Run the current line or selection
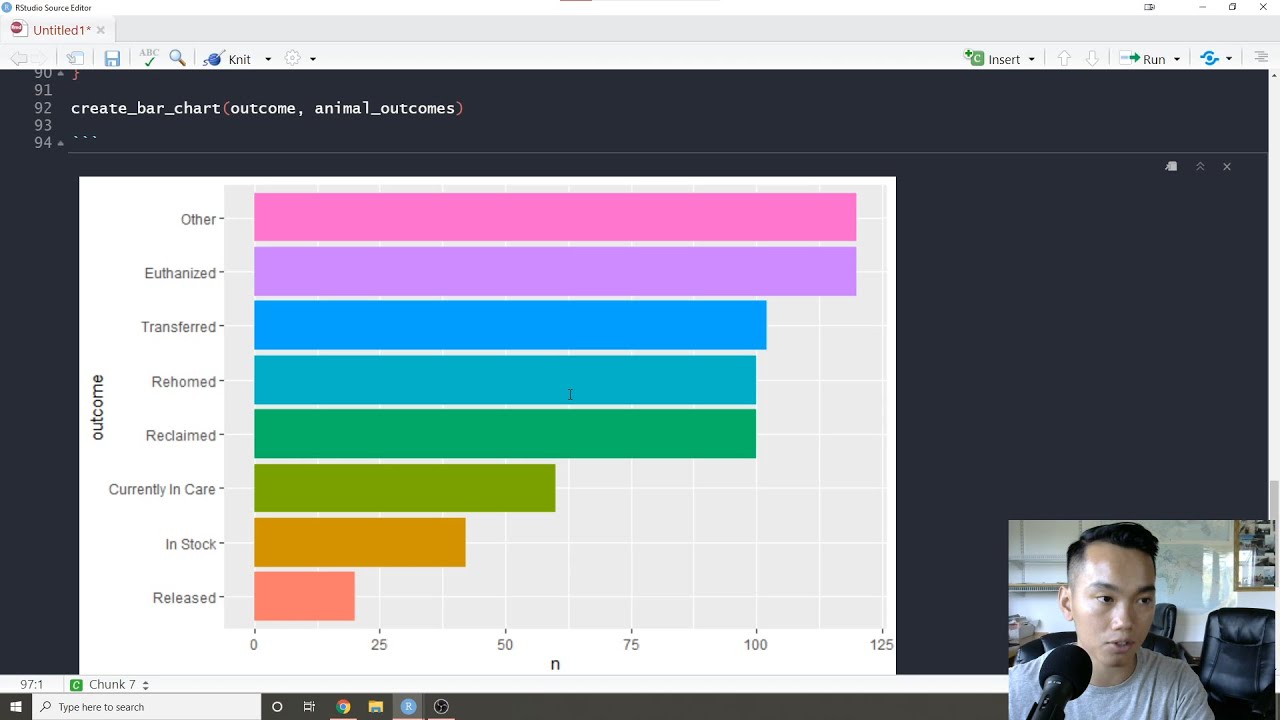The width and height of the screenshot is (1280, 720). pyautogui.click(x=1143, y=59)
